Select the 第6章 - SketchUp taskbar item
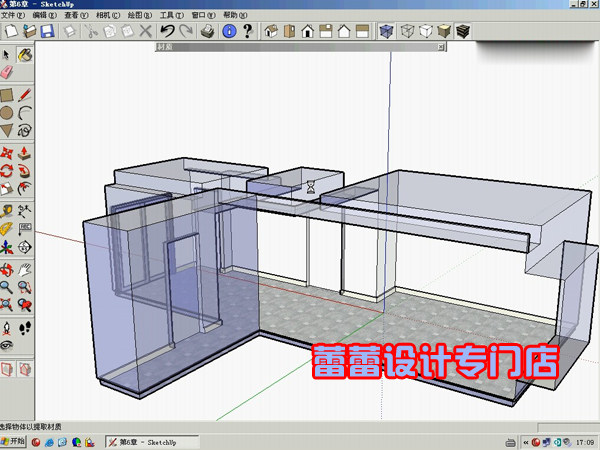600x450 pixels. click(152, 442)
